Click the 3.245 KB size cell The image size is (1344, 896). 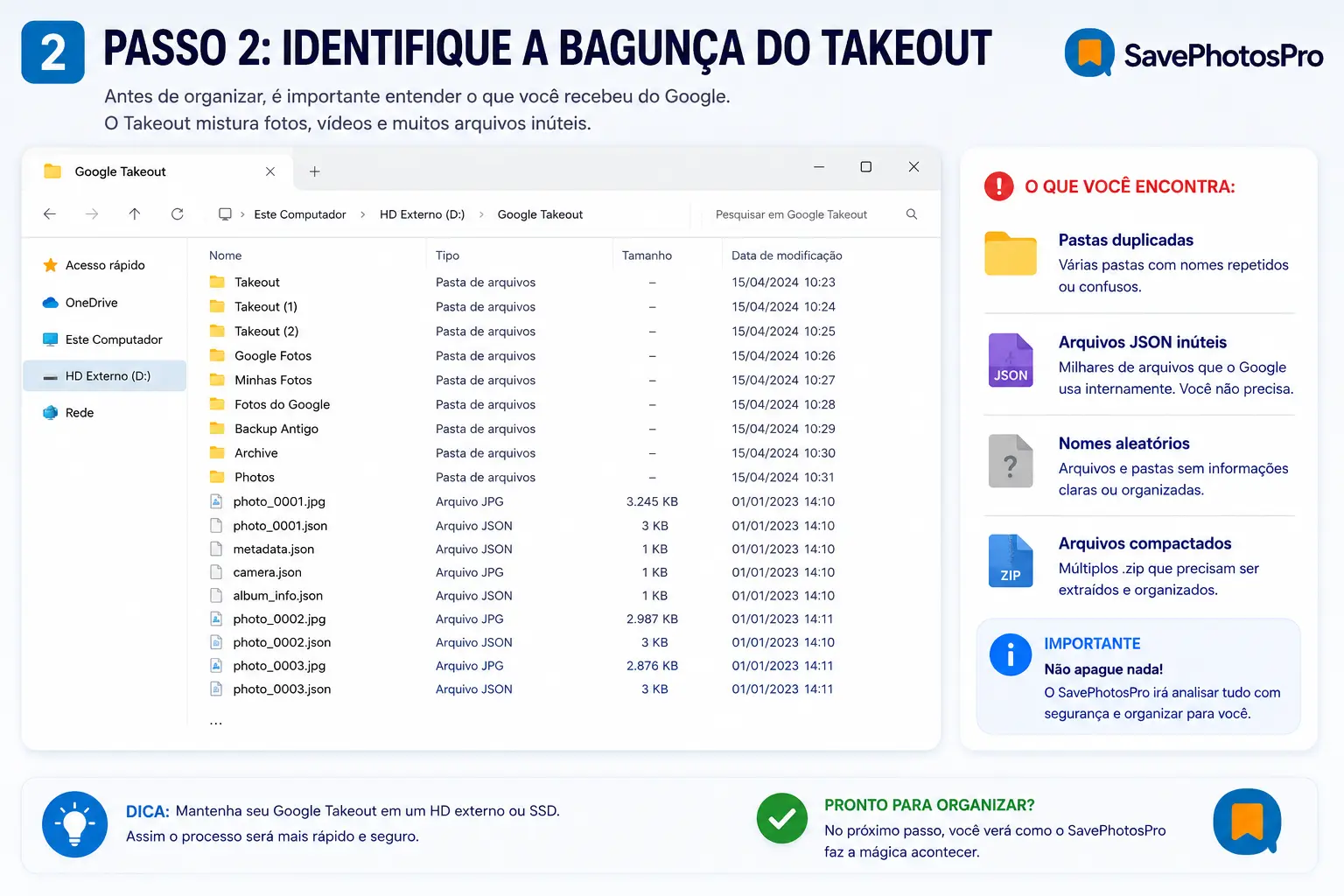(652, 502)
